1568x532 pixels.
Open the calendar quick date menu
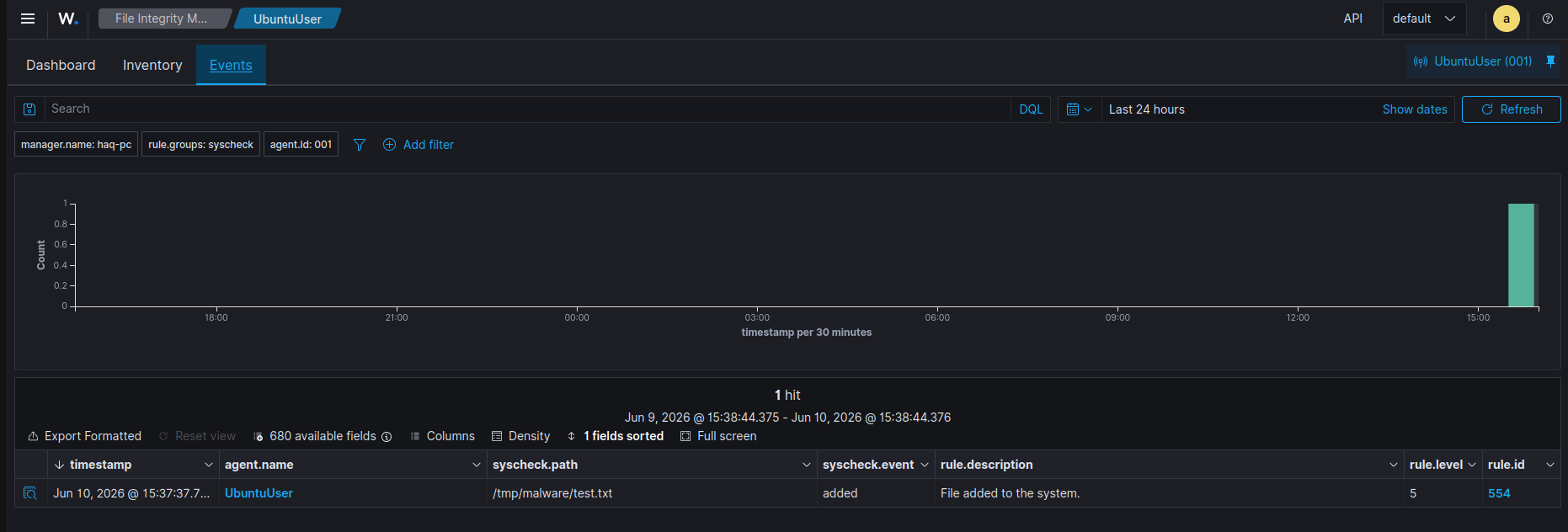click(x=1079, y=109)
